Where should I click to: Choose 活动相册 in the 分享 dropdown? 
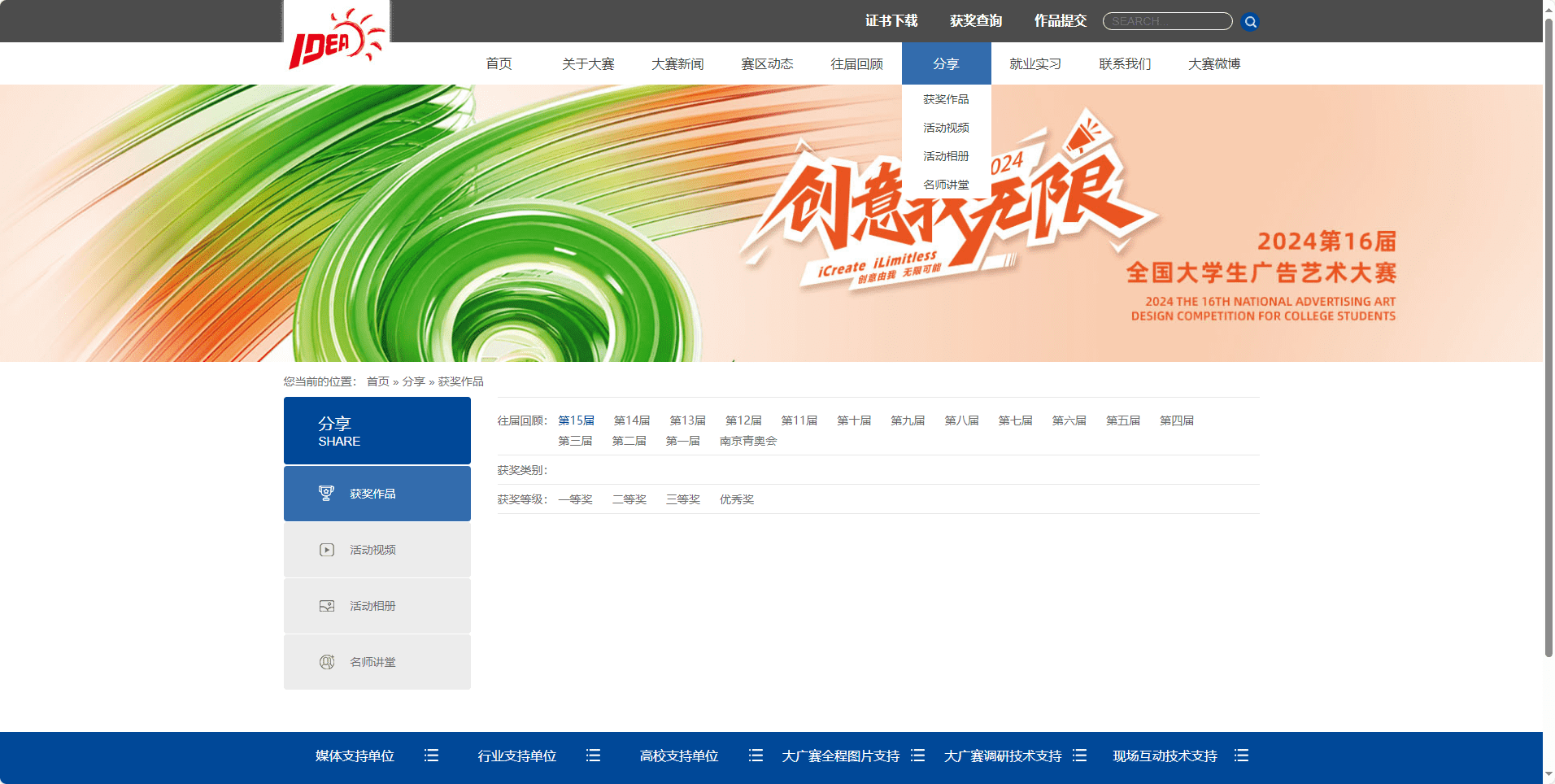pyautogui.click(x=947, y=156)
